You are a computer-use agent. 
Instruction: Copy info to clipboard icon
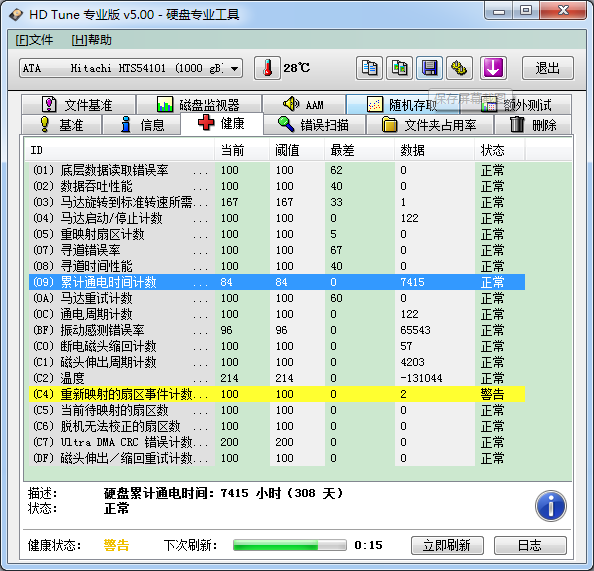(x=369, y=68)
